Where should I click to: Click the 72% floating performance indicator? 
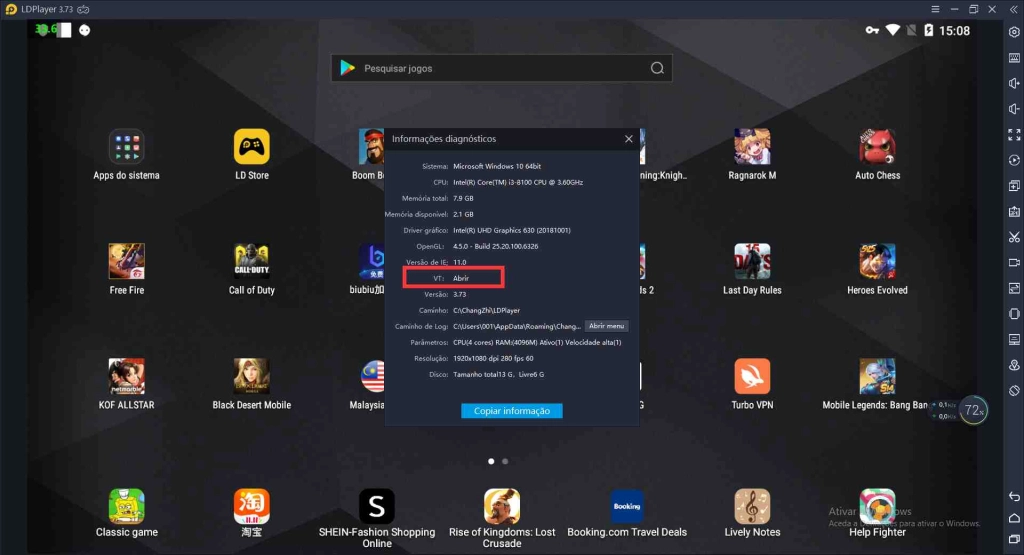point(973,410)
